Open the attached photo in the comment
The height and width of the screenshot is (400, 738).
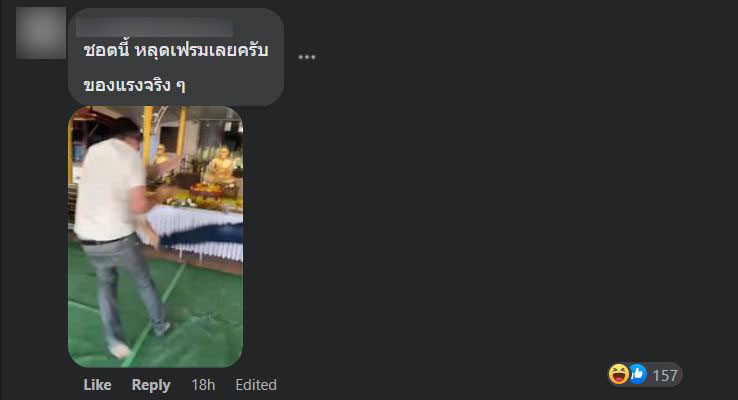[156, 237]
